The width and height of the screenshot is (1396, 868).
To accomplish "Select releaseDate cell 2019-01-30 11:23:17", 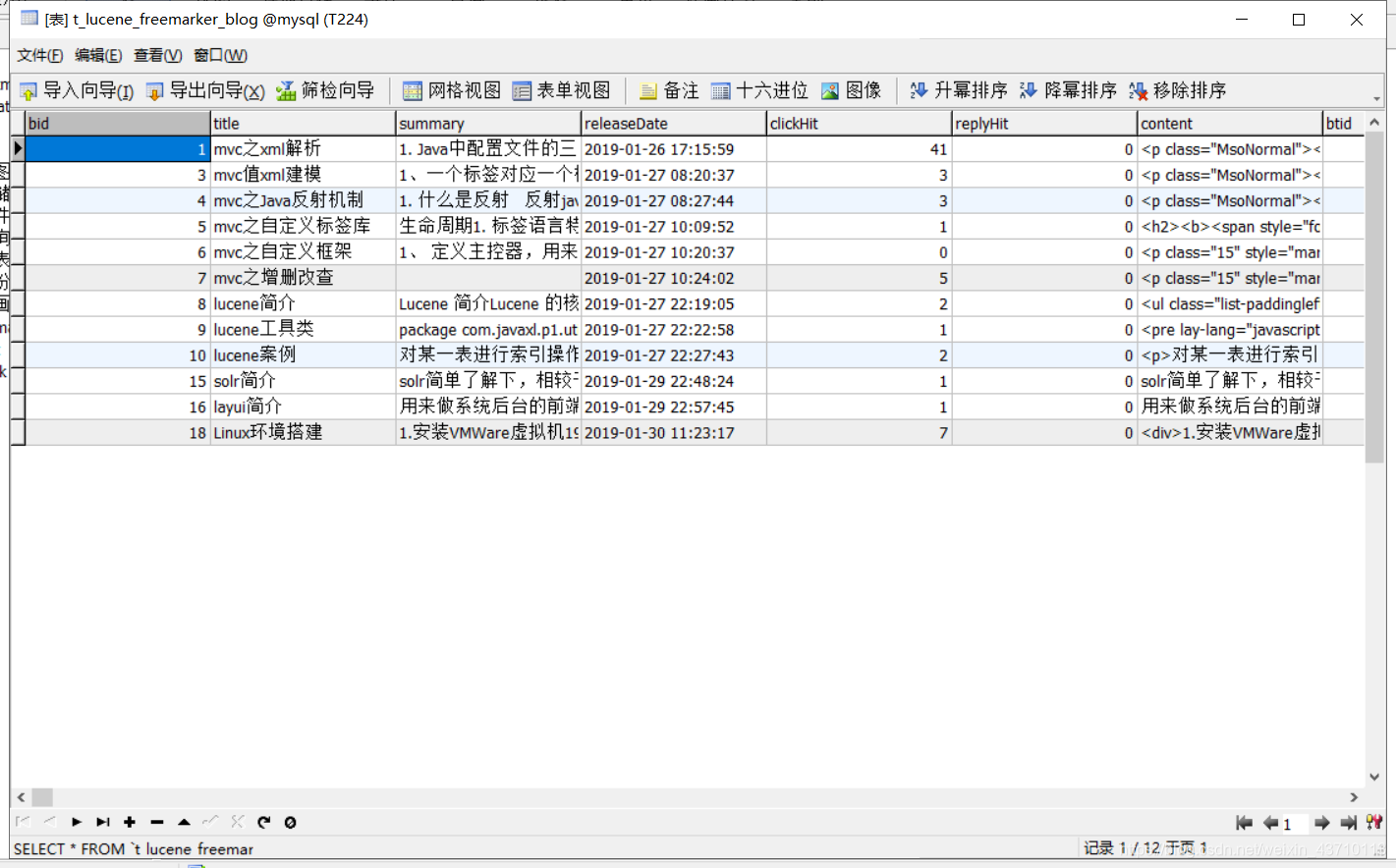I will point(674,432).
